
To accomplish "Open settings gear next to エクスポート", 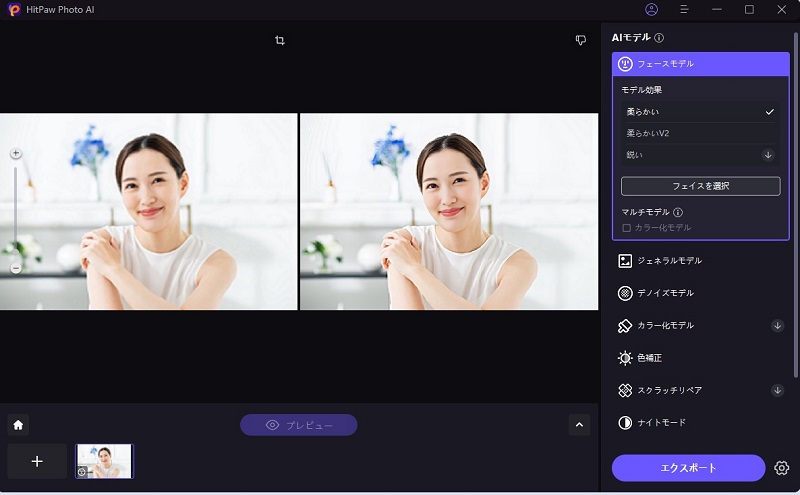I will [782, 468].
